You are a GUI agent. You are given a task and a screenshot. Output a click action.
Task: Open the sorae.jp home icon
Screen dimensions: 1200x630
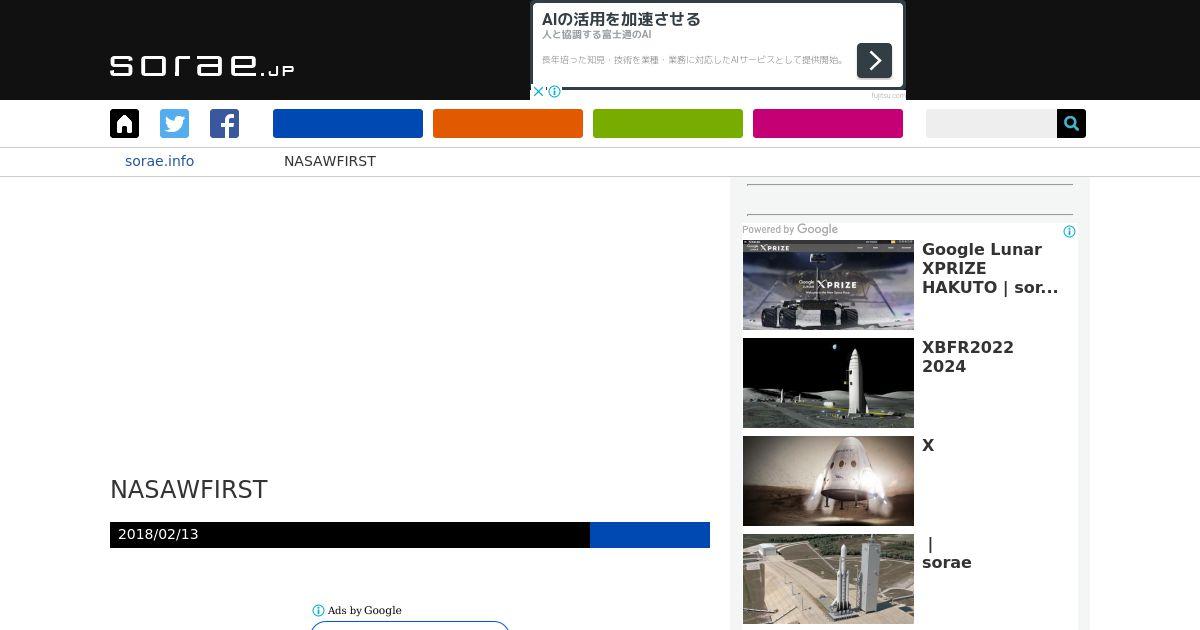click(x=124, y=124)
